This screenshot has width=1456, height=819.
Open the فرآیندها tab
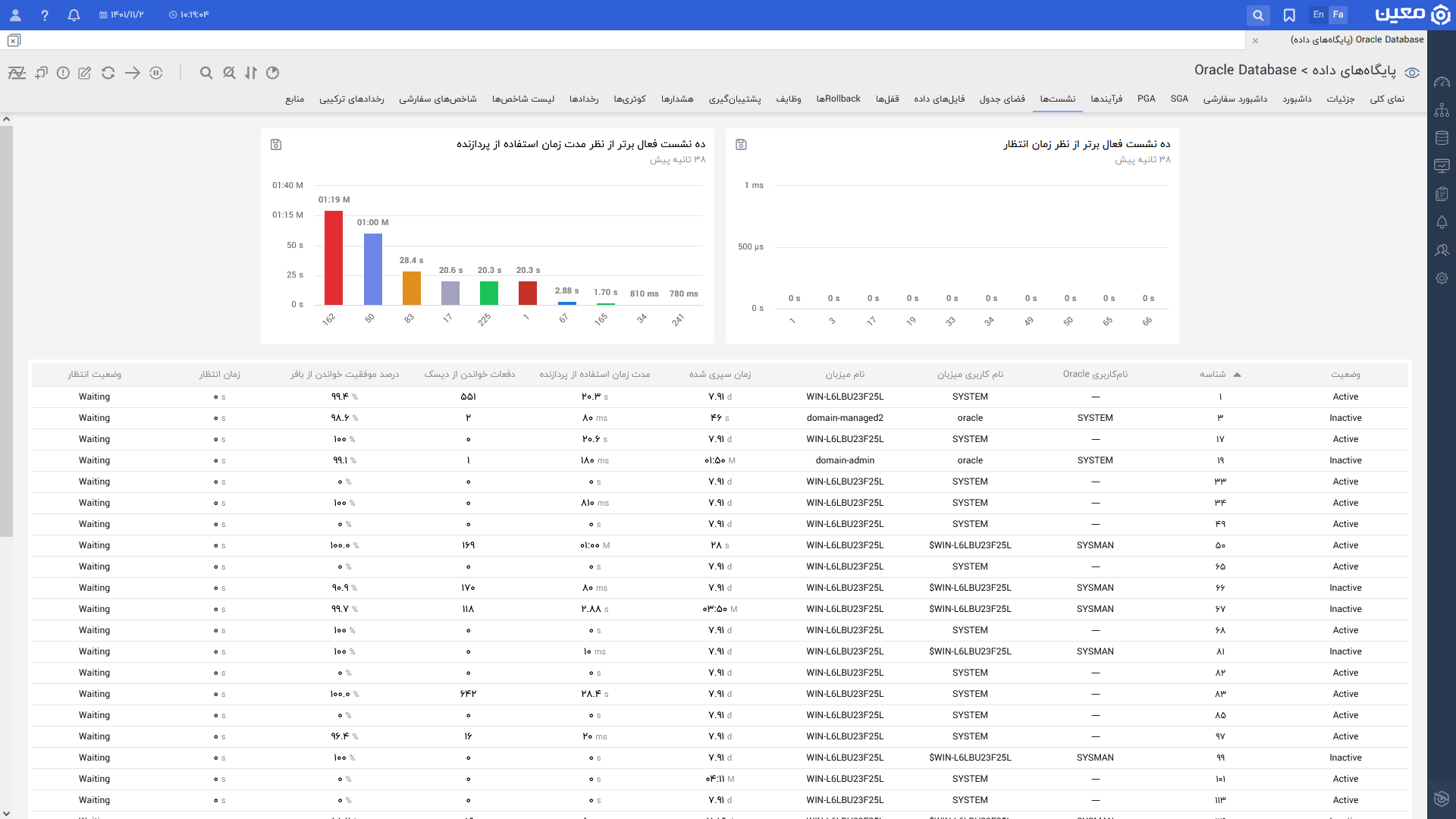[x=1106, y=99]
